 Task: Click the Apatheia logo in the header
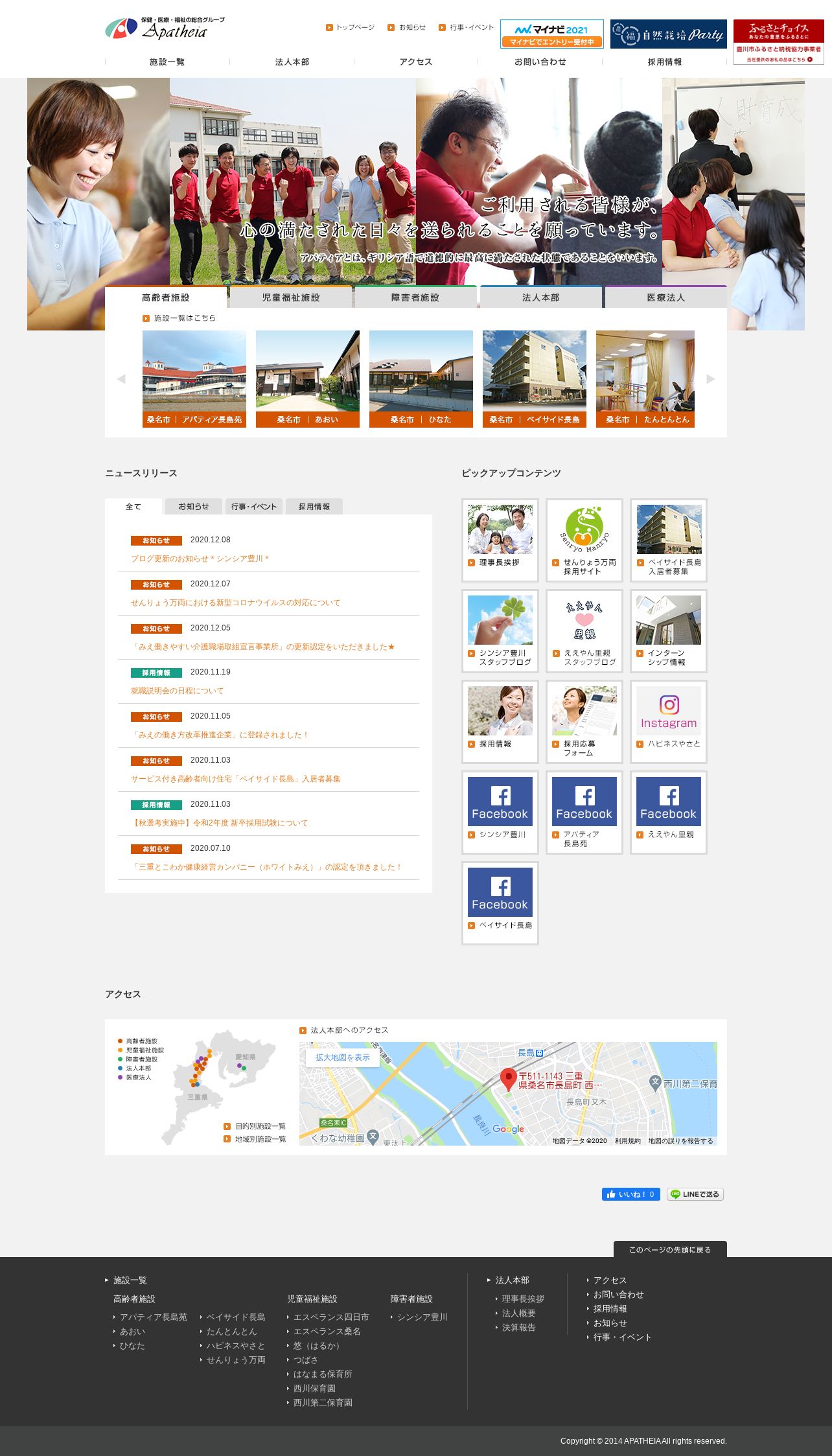pos(165,29)
